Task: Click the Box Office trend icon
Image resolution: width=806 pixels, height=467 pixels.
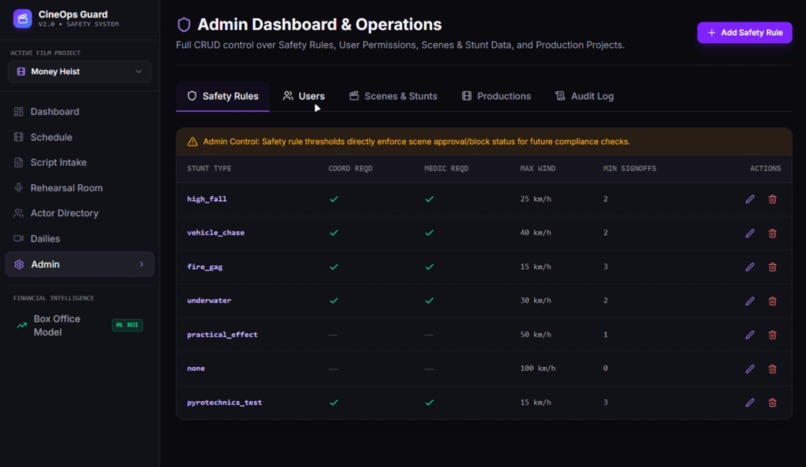Action: point(22,325)
